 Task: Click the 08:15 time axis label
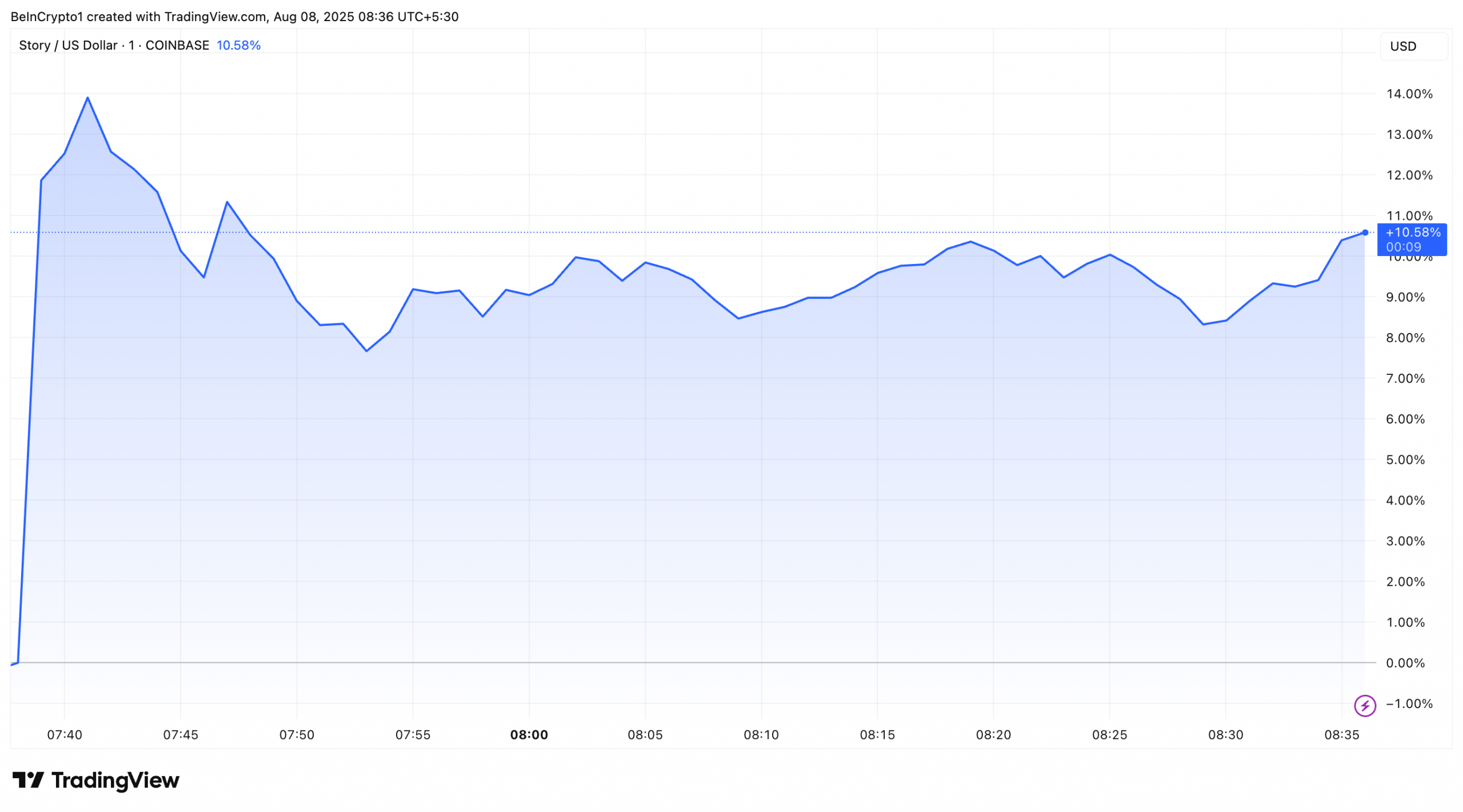pos(877,735)
